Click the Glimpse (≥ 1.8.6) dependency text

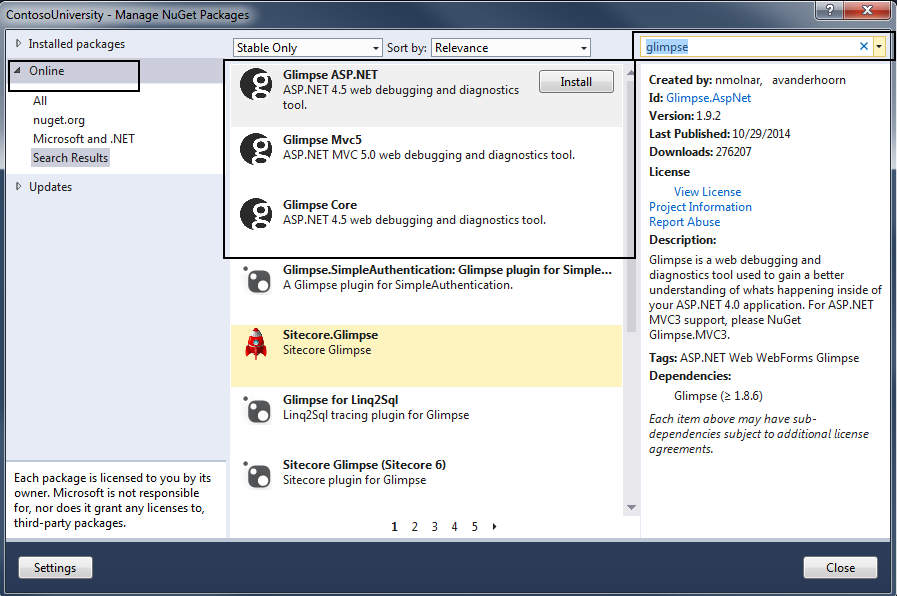tap(718, 396)
